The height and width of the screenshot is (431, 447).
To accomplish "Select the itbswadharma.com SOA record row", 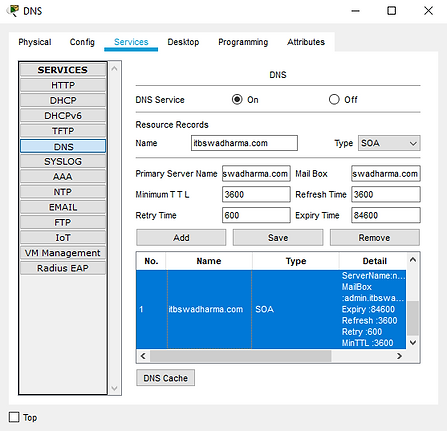I will point(271,309).
